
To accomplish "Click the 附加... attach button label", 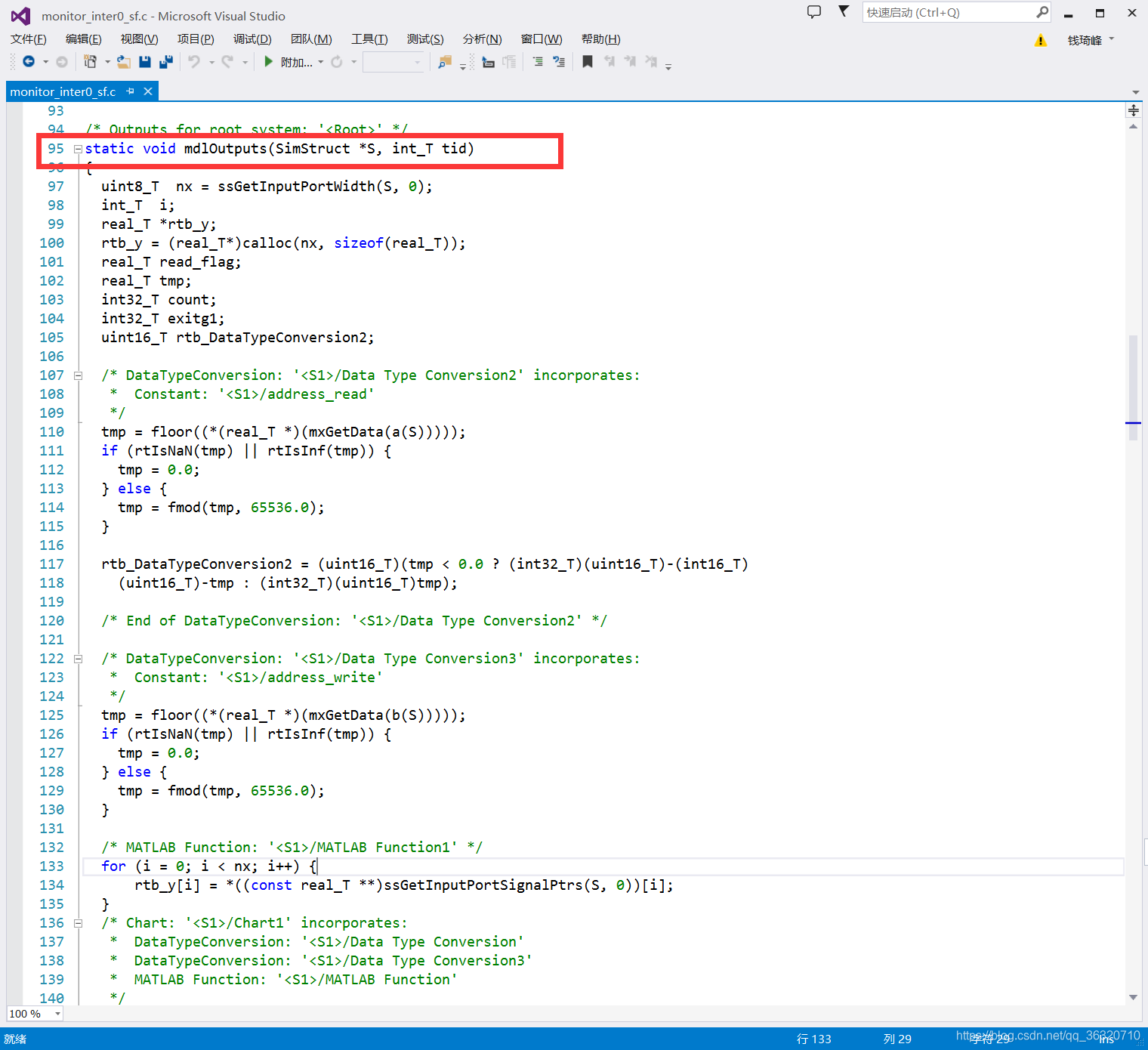I will click(x=297, y=63).
